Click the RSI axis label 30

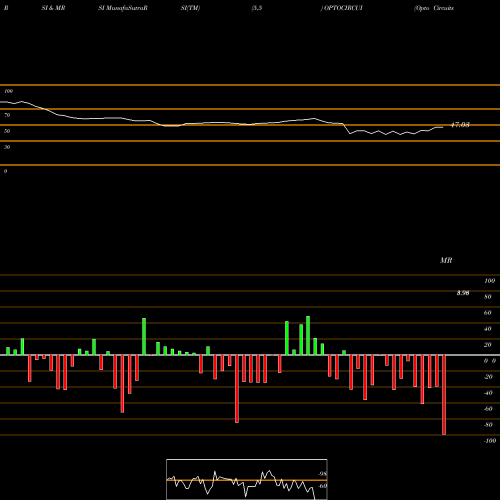pos(7,147)
